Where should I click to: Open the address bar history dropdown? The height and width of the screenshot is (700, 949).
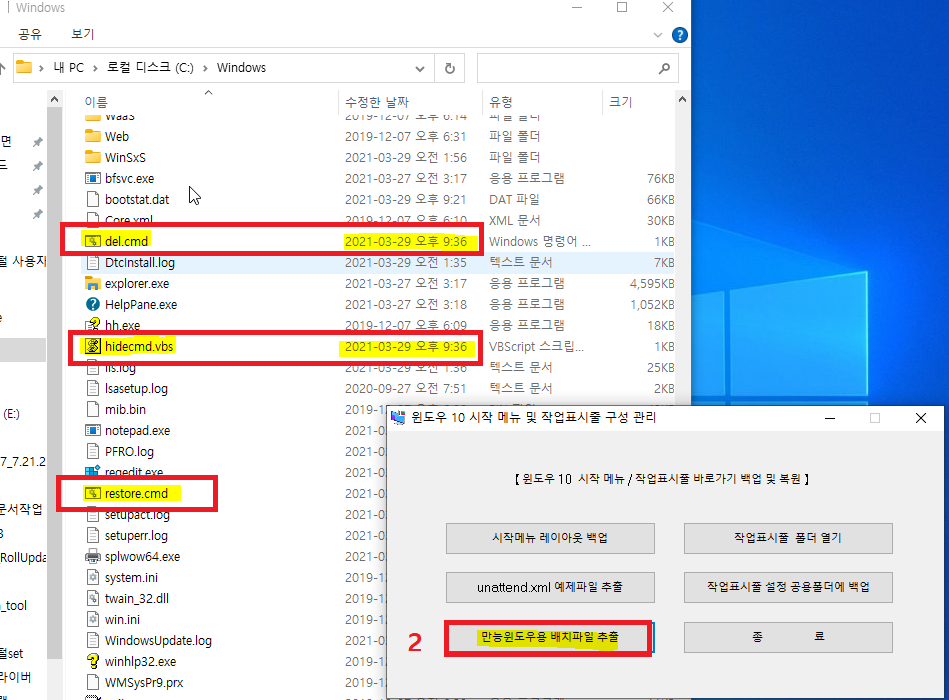pos(419,68)
